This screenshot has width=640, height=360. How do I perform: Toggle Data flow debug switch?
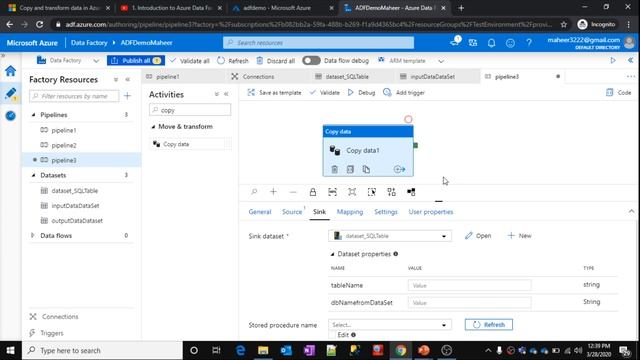tap(311, 60)
